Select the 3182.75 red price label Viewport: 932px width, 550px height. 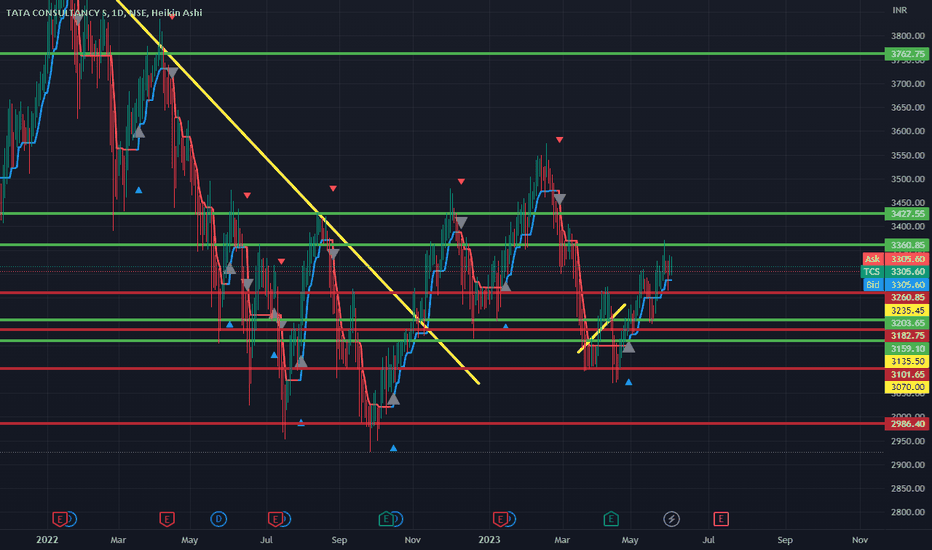click(x=906, y=335)
